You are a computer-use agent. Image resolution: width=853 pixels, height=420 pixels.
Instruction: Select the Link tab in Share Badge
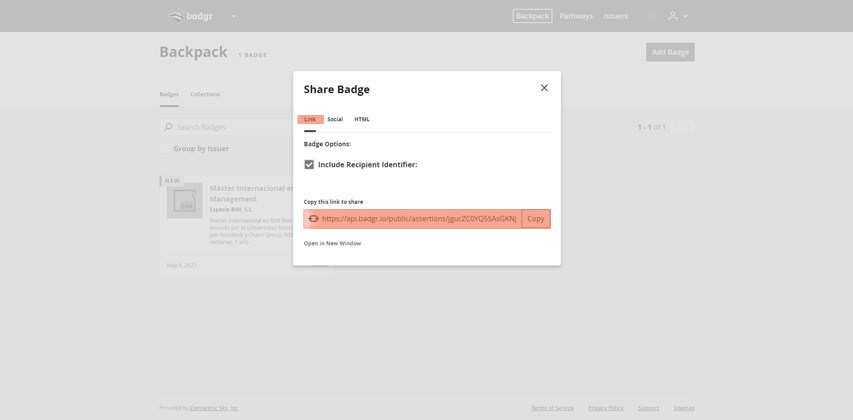click(310, 119)
